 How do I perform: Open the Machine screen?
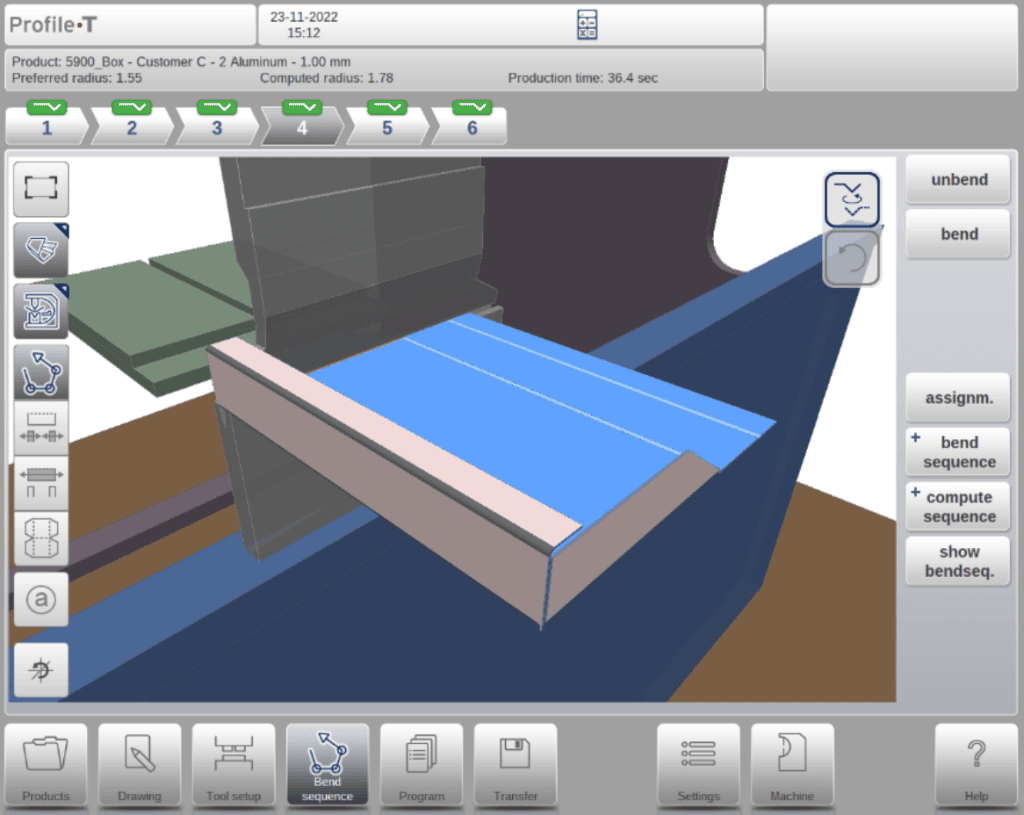point(792,765)
